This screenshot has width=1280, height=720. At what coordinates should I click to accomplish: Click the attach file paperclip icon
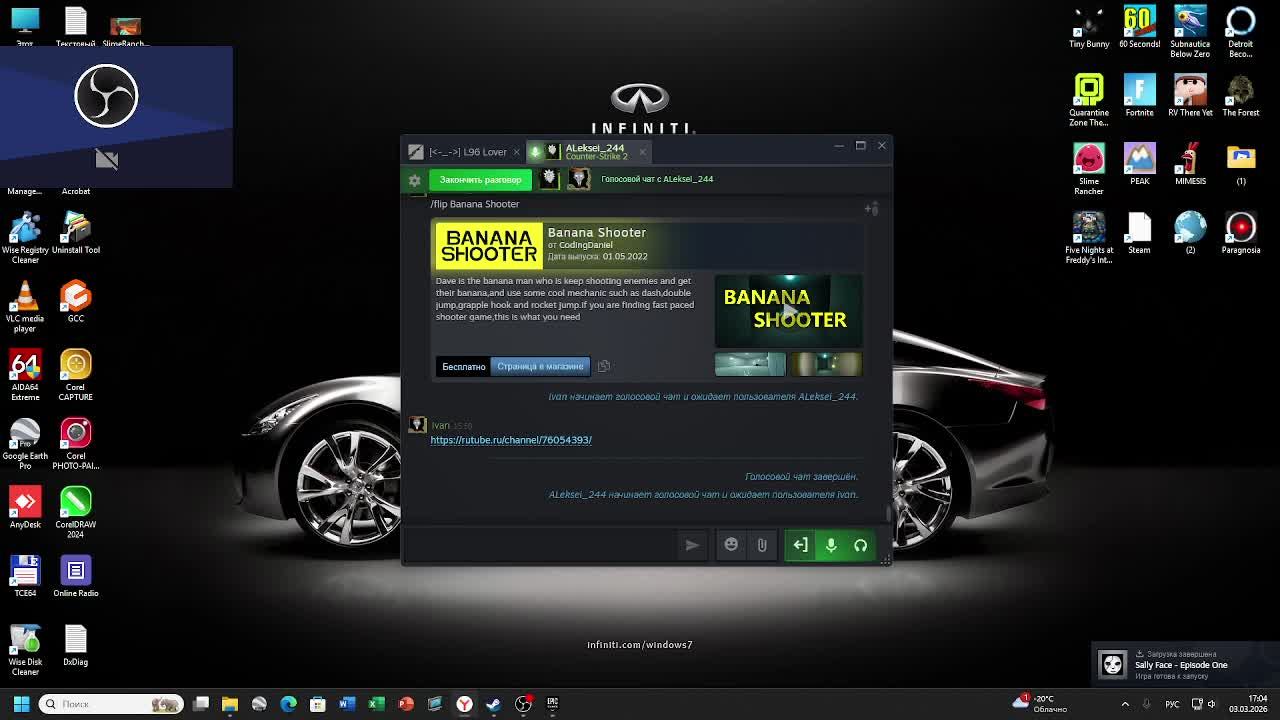(x=762, y=545)
